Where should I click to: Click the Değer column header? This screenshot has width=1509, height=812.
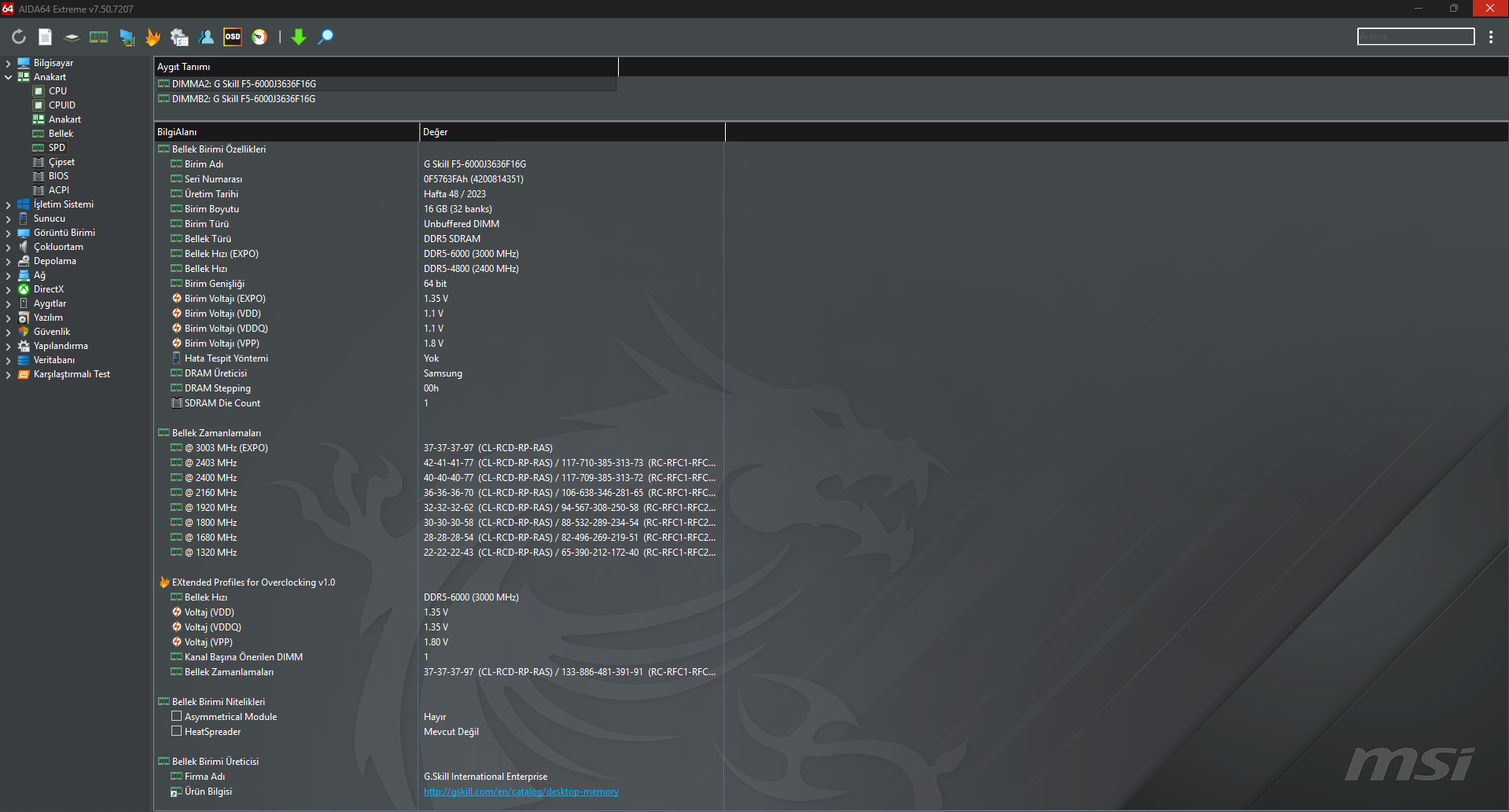tap(572, 132)
